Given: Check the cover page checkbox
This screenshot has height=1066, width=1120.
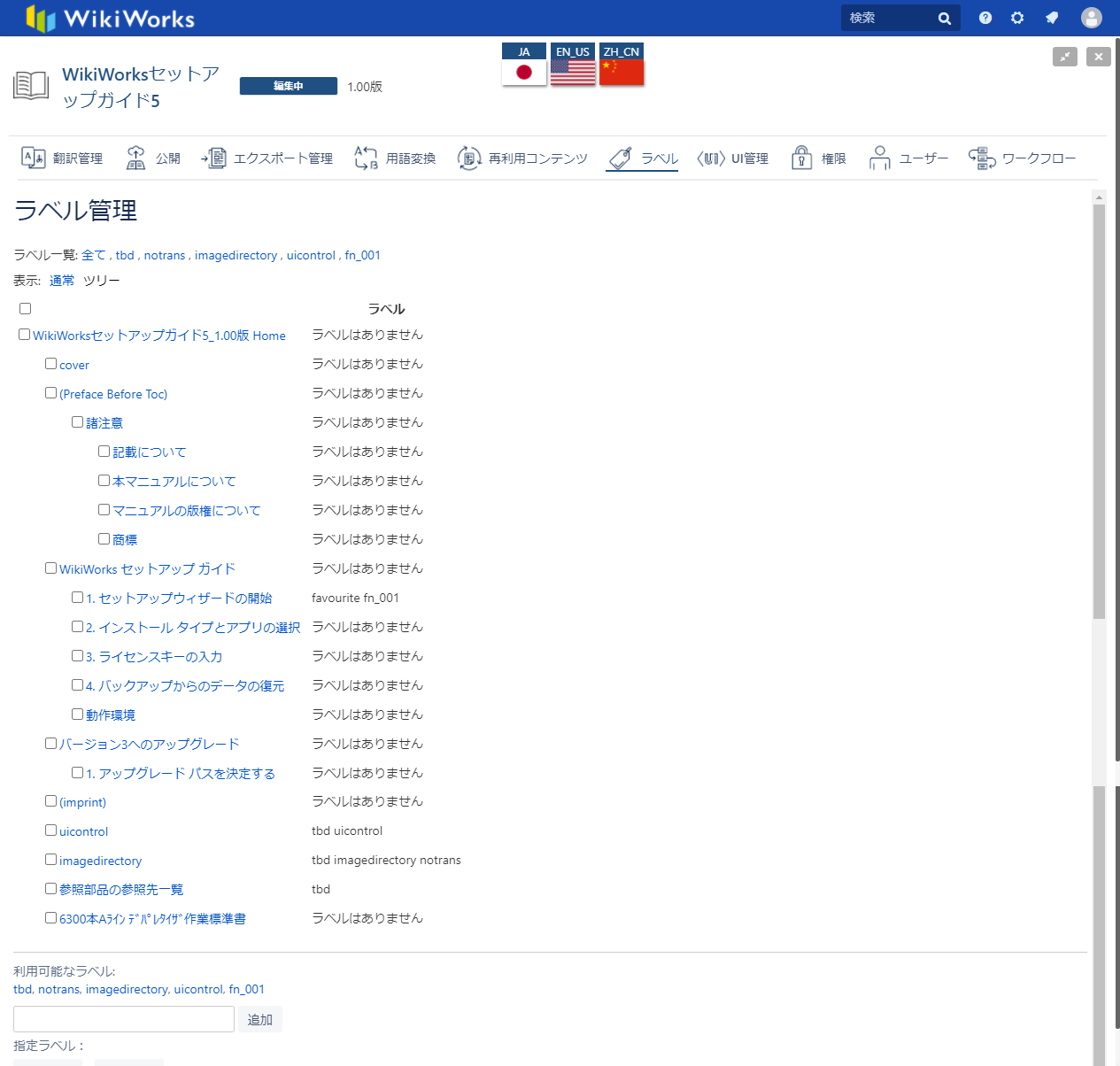Looking at the screenshot, I should pos(51,363).
